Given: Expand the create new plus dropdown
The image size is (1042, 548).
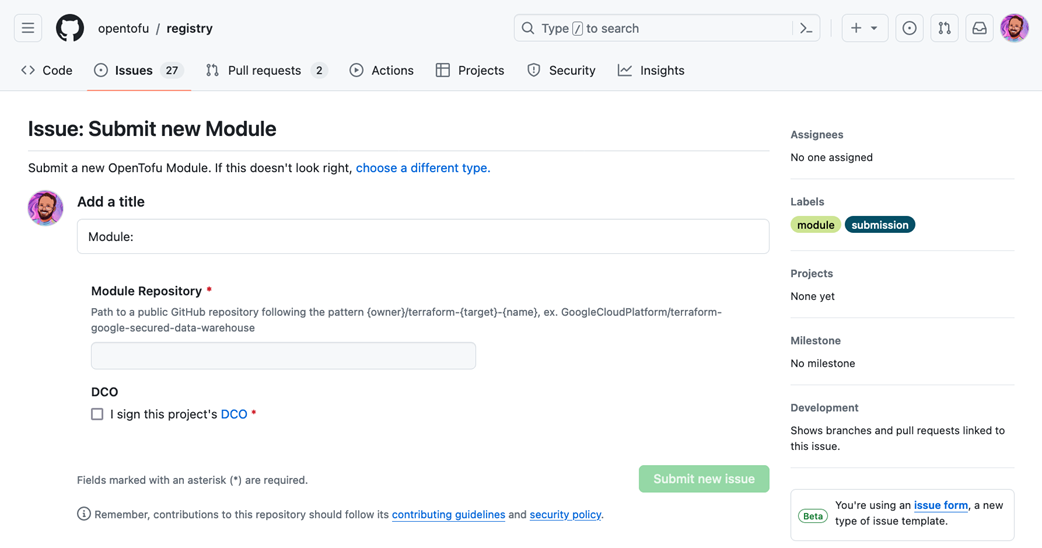Looking at the screenshot, I should pos(864,28).
